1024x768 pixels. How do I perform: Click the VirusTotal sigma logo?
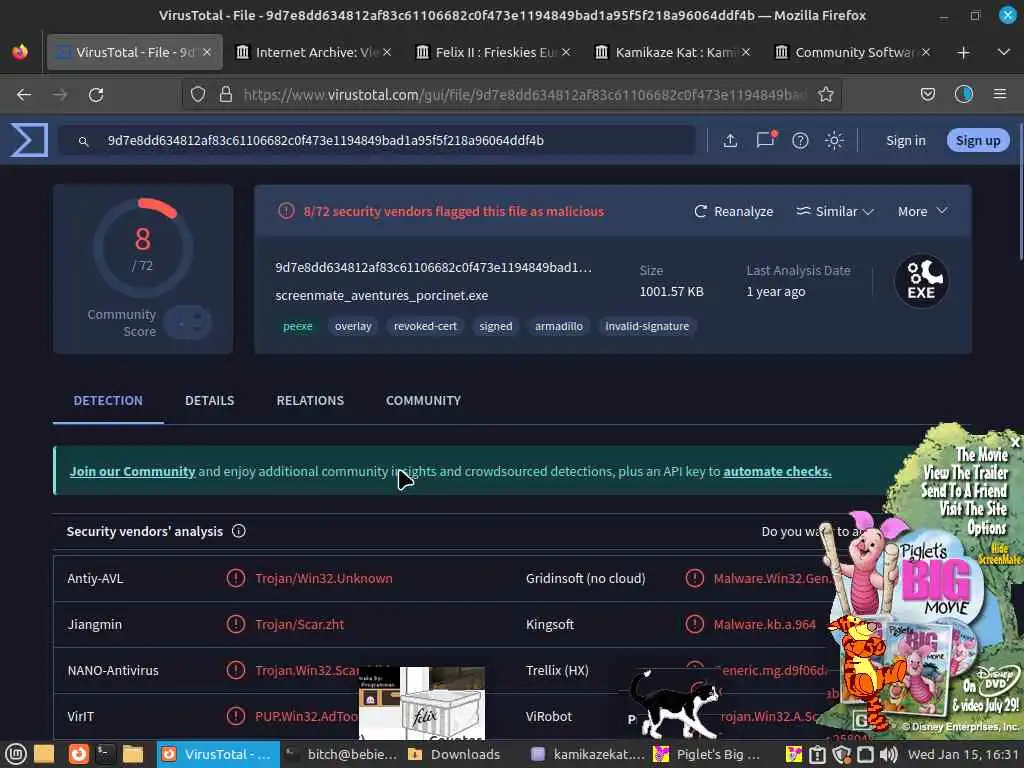point(29,140)
